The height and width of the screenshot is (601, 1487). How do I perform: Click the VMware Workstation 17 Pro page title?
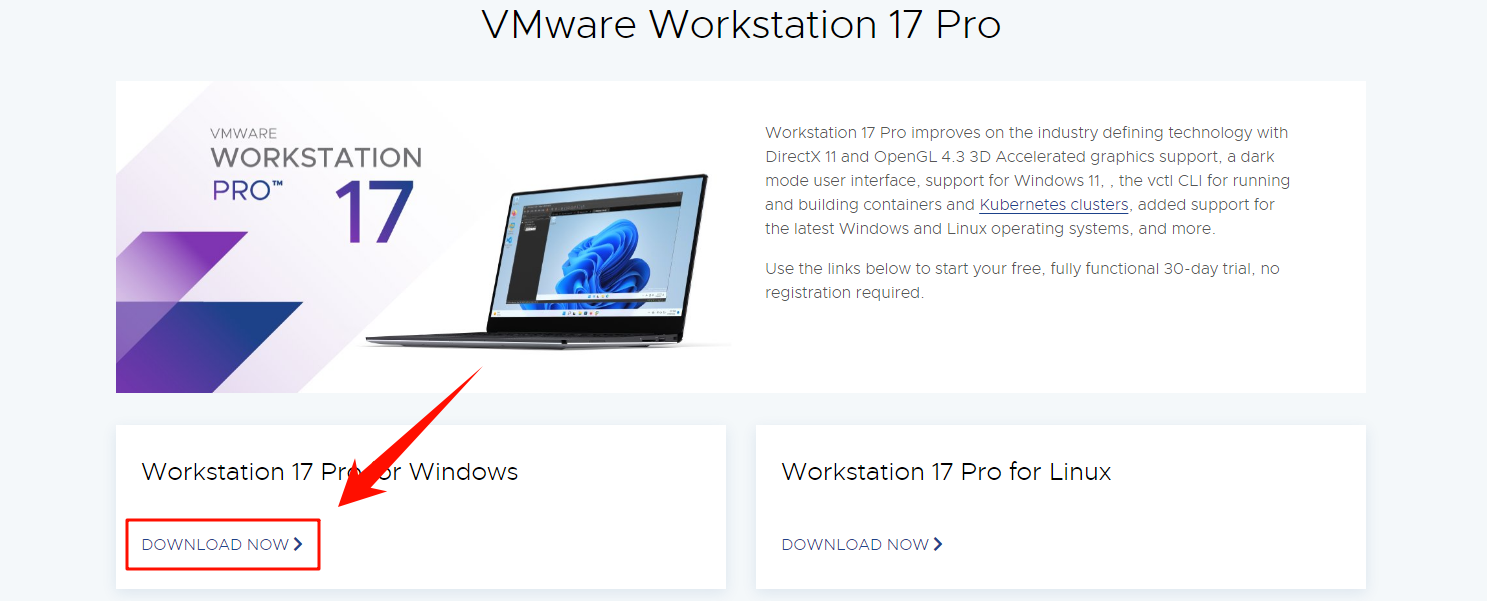pos(741,25)
